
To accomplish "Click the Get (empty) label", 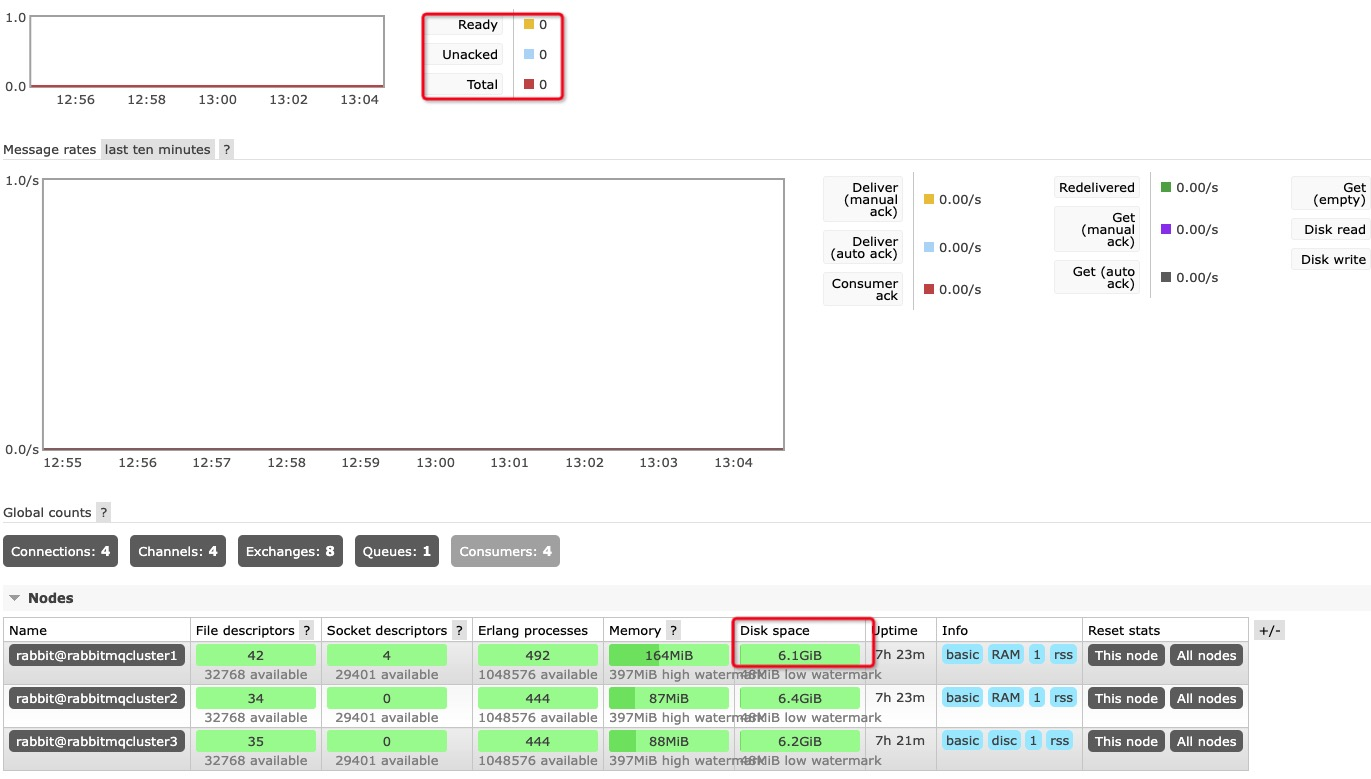I will (x=1331, y=193).
